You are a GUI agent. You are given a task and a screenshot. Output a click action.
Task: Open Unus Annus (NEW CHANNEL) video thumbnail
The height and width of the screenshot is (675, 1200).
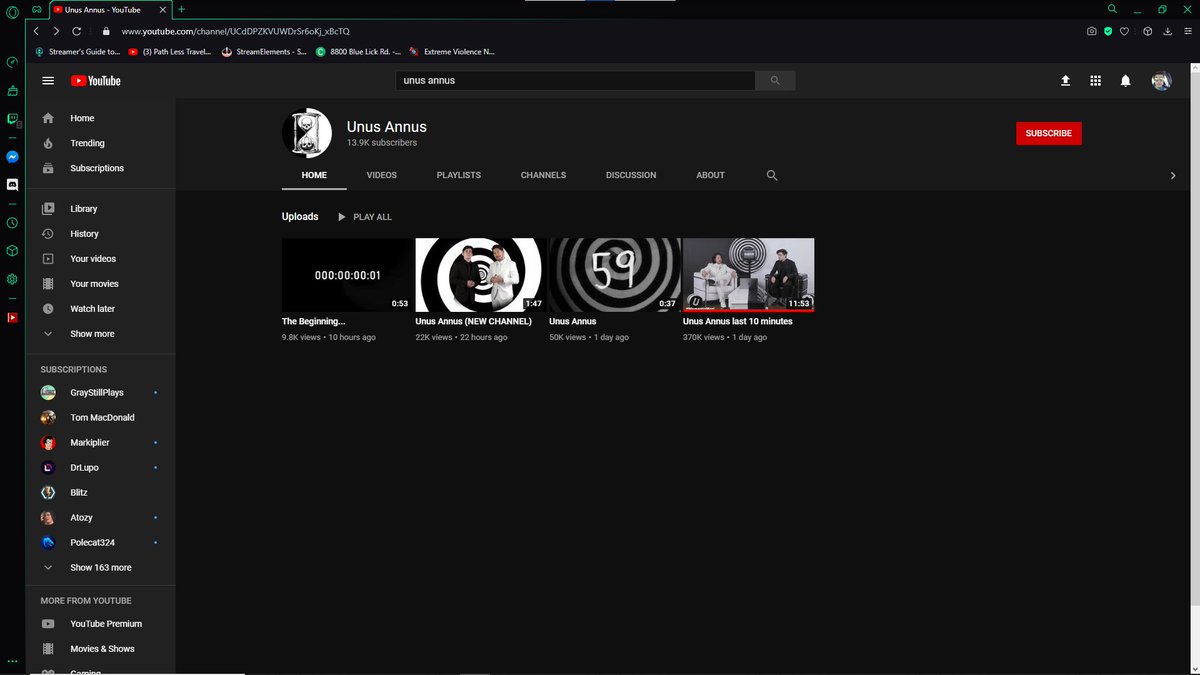coord(480,275)
